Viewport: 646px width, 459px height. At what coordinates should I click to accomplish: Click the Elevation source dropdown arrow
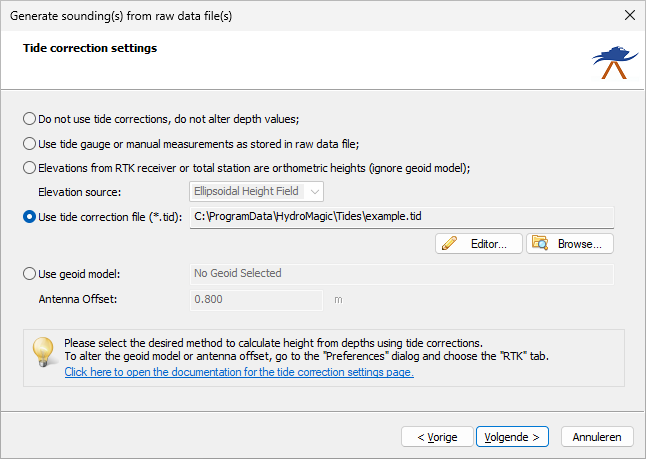315,192
